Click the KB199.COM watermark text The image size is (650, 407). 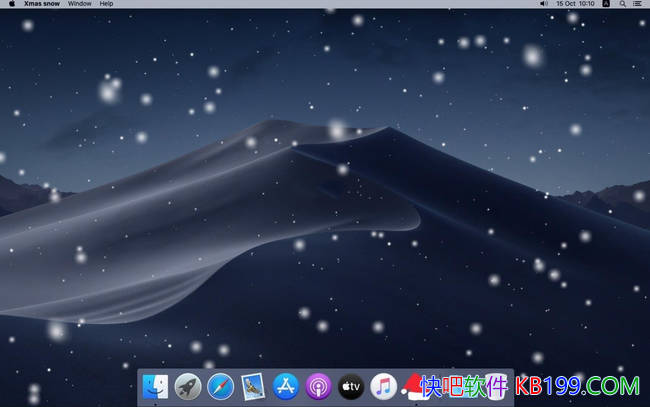(x=578, y=386)
